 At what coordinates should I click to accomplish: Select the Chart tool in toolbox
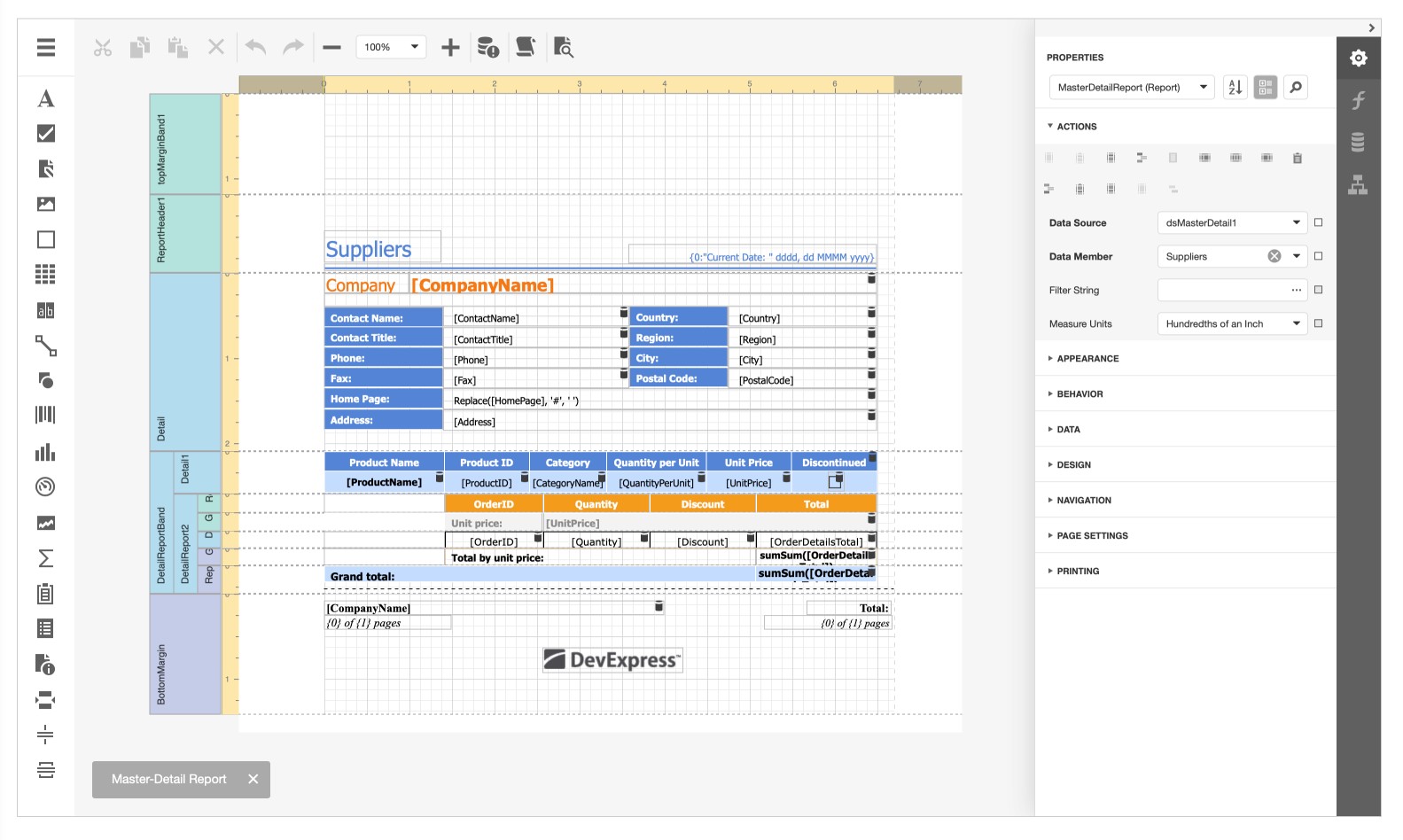click(x=46, y=452)
